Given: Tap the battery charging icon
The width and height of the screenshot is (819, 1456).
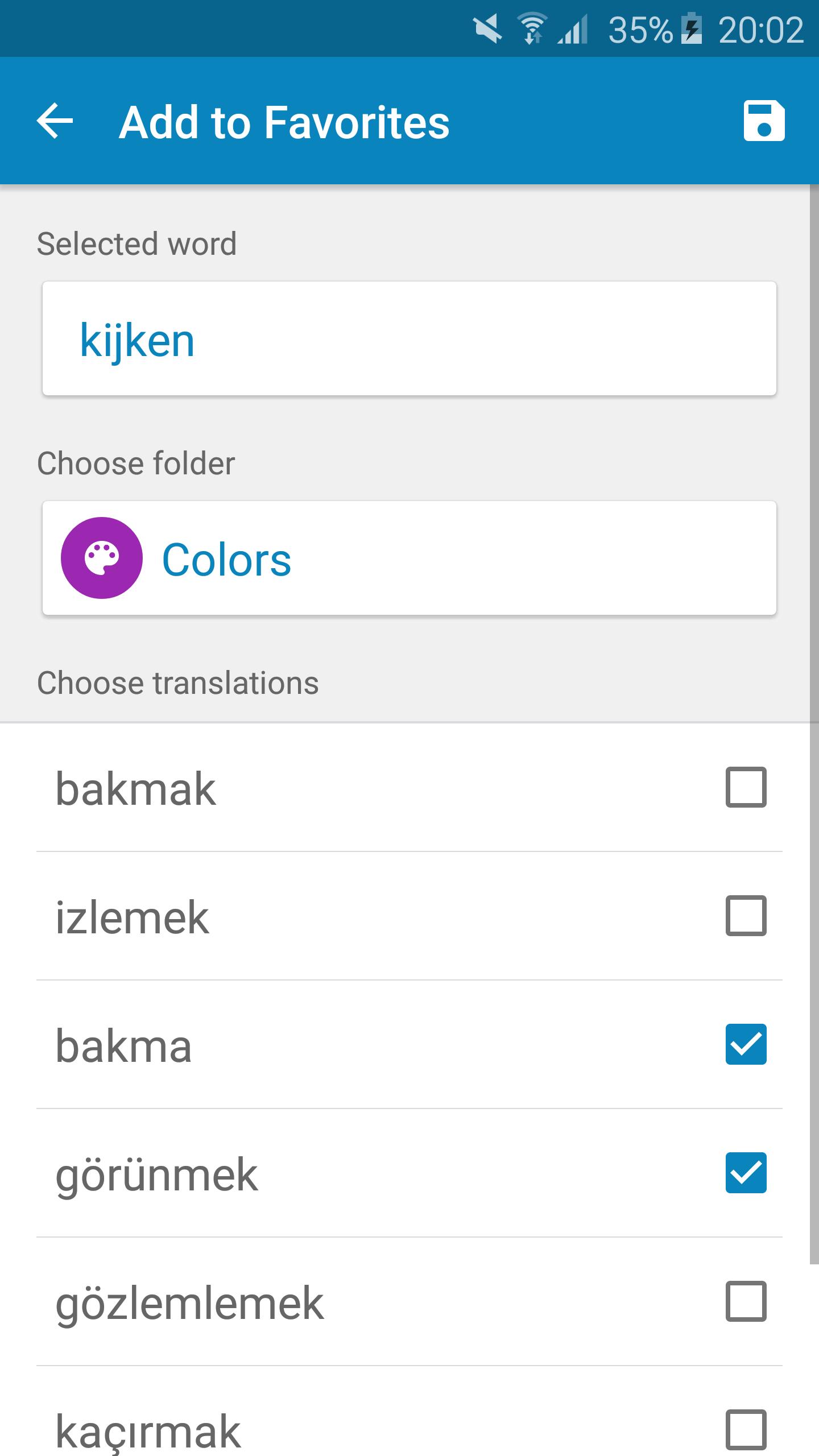Looking at the screenshot, I should tap(692, 28).
